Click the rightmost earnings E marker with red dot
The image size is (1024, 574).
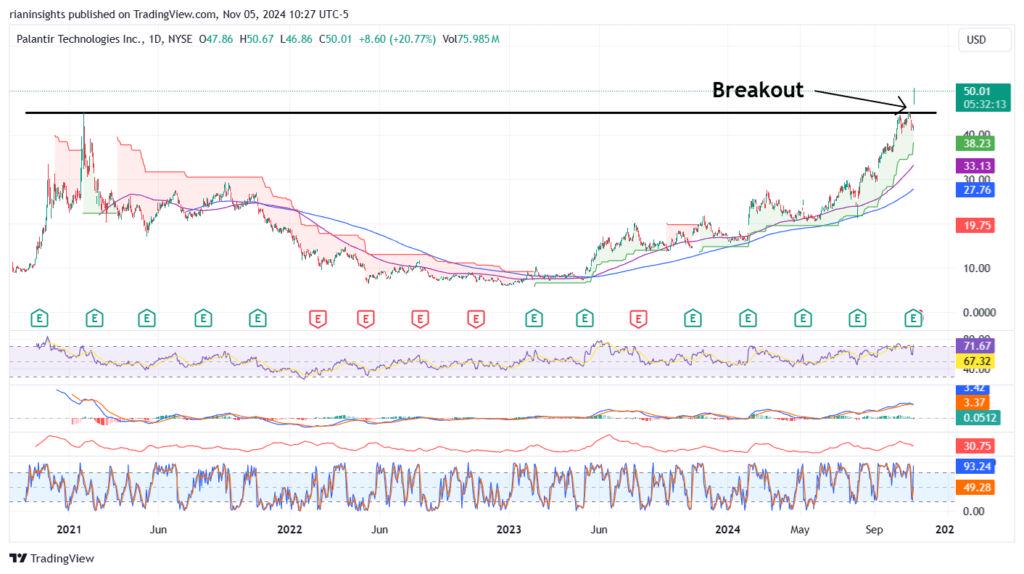click(x=913, y=319)
